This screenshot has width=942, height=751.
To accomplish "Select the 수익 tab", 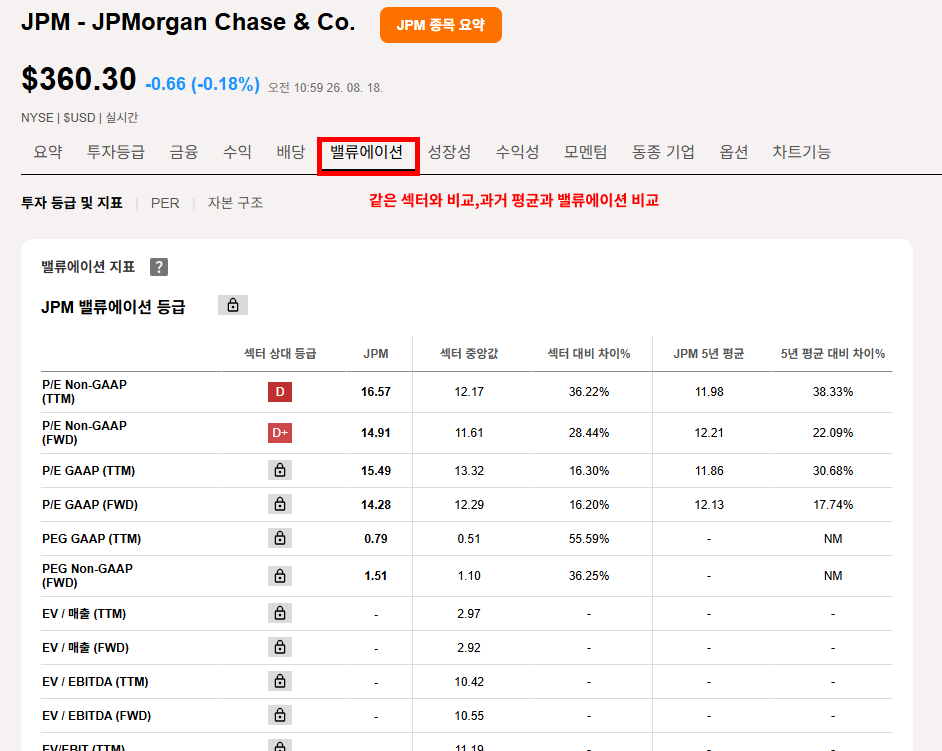I will 237,152.
